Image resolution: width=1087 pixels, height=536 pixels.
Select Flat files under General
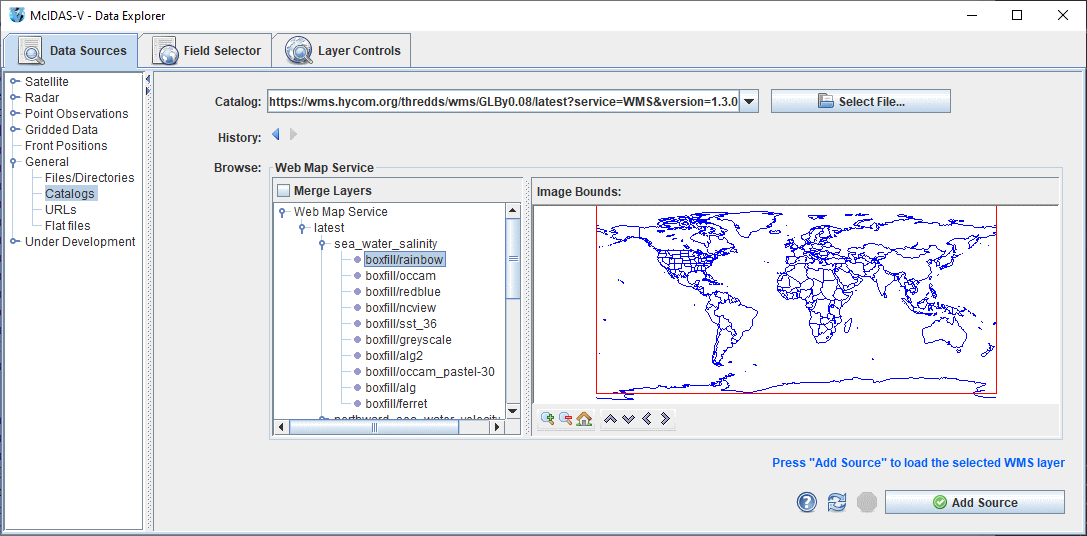point(67,225)
